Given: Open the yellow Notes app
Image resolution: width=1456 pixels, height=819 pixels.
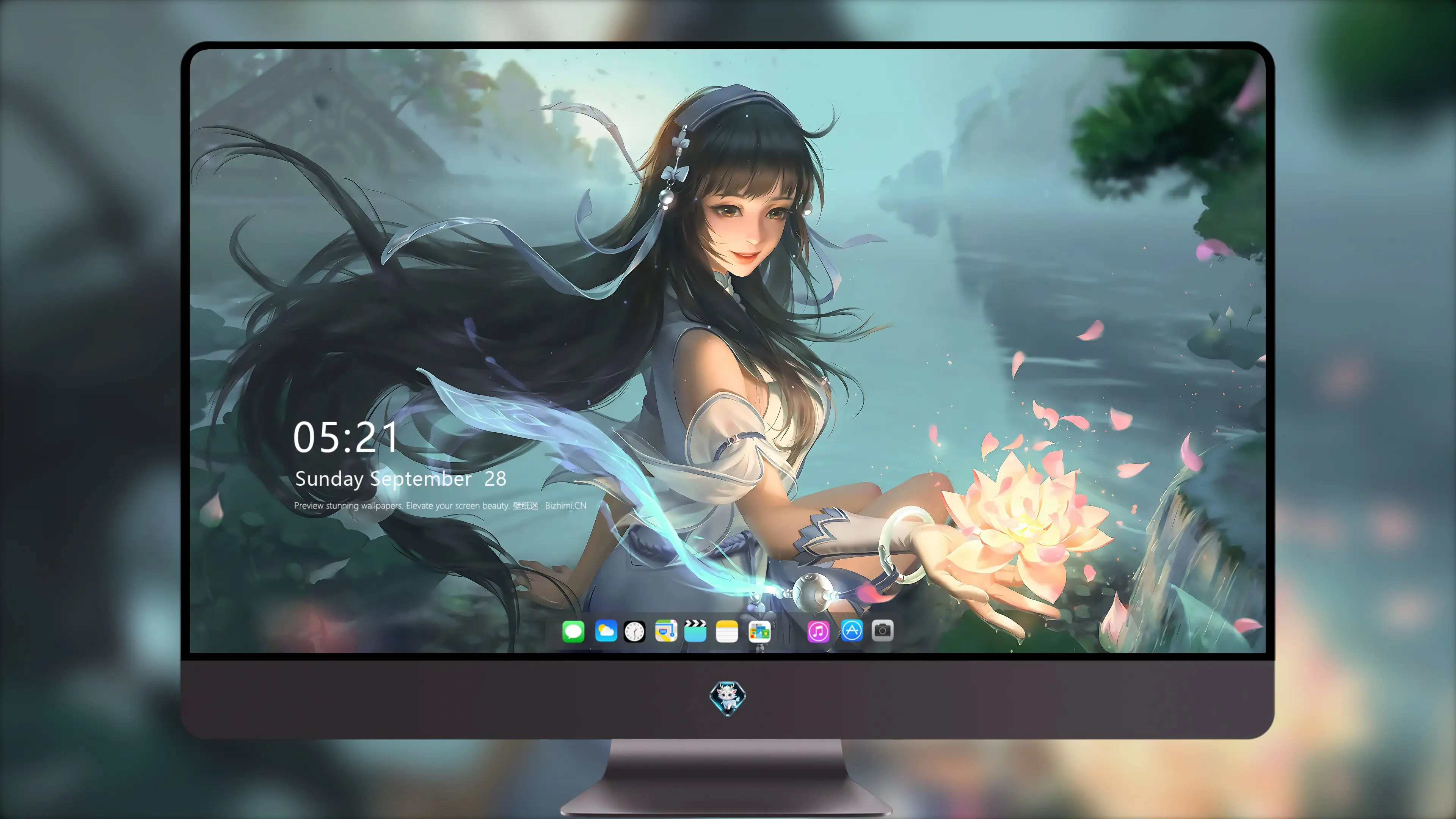Looking at the screenshot, I should (727, 631).
